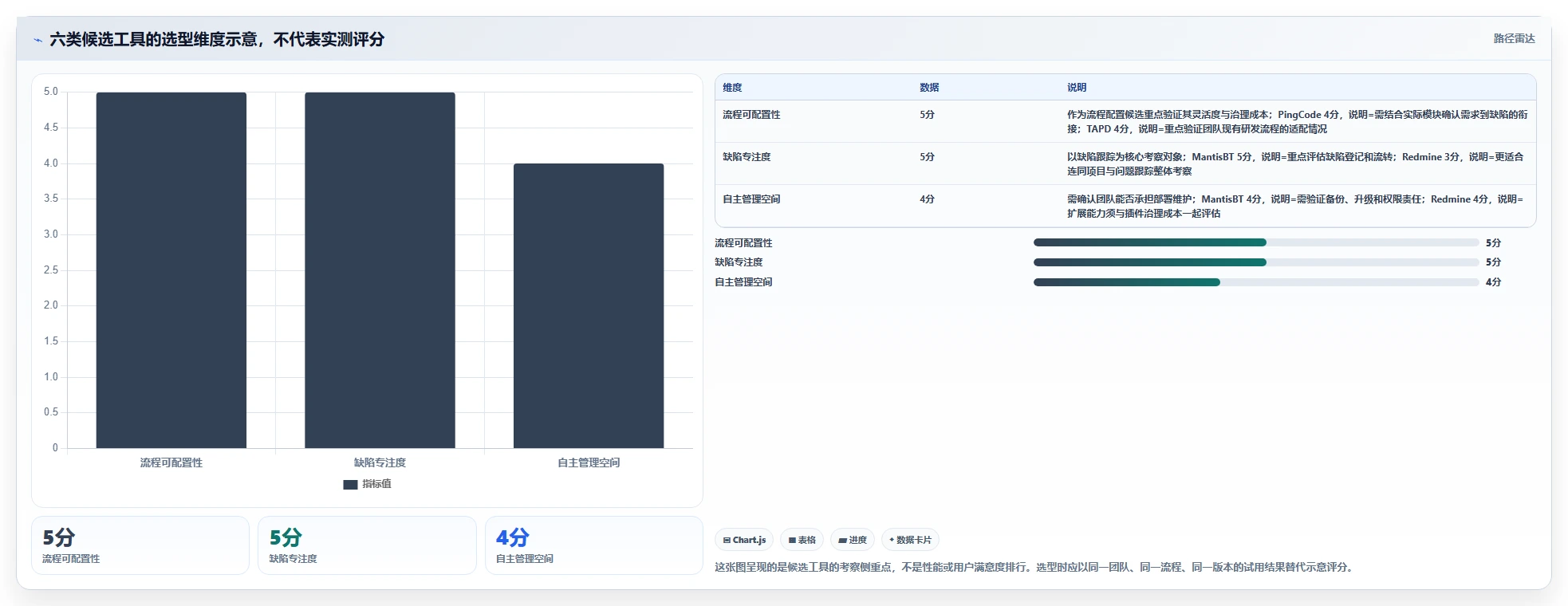
Task: Click the 自主管理空间 table row cell
Action: point(751,199)
